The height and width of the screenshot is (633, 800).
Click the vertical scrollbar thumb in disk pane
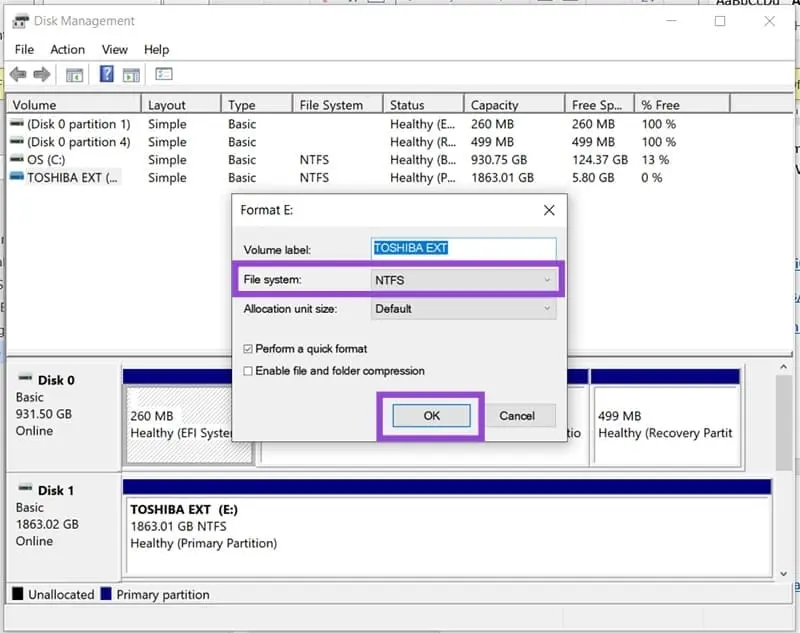pos(784,423)
